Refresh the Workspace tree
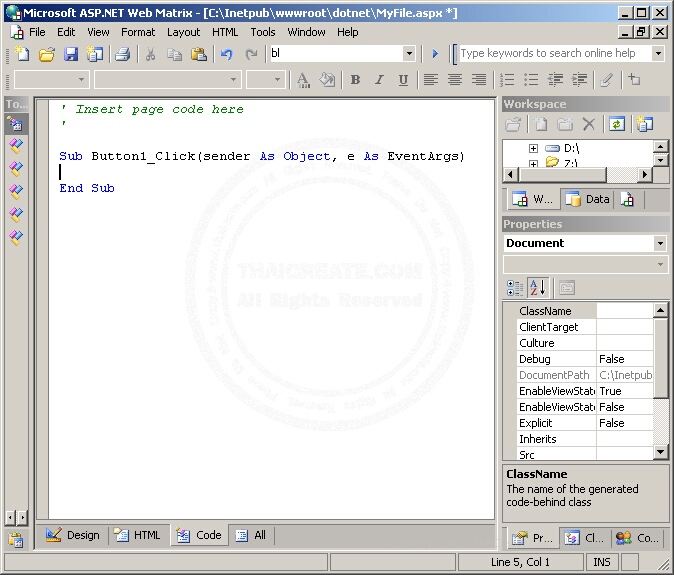Screen dimensions: 674x575 point(617,125)
